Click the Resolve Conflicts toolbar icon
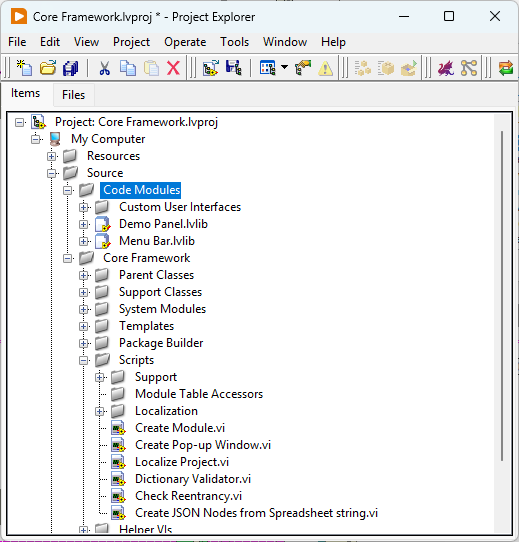Viewport: 519px width, 542px height. [303, 68]
